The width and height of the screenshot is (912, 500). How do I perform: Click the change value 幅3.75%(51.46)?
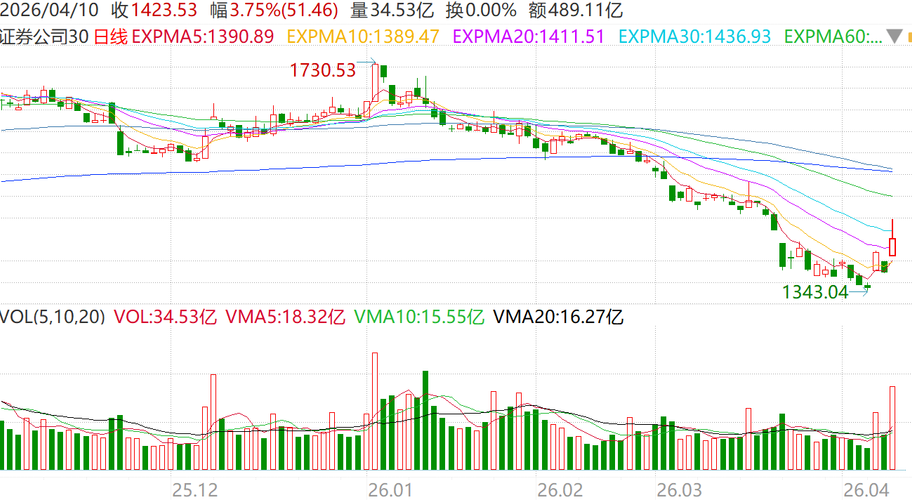(x=275, y=10)
